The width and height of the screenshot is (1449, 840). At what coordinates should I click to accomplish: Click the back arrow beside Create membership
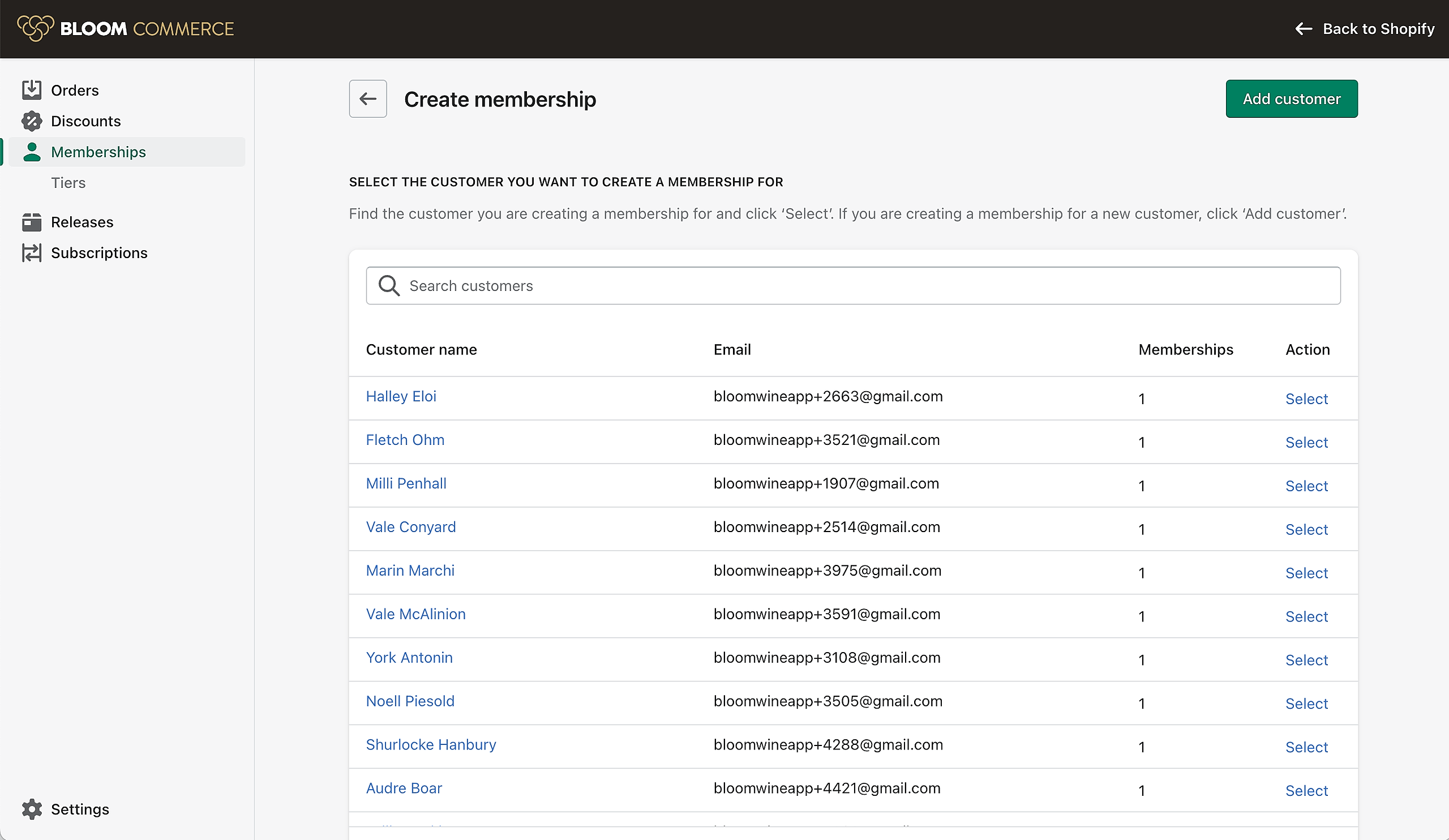(367, 99)
